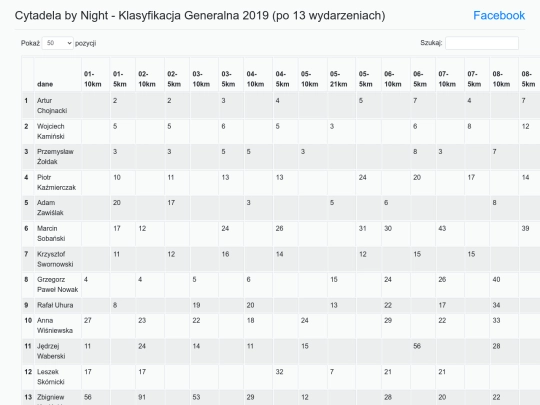Image resolution: width=540 pixels, height=405 pixels.
Task: Open the Facebook link
Action: (x=499, y=15)
